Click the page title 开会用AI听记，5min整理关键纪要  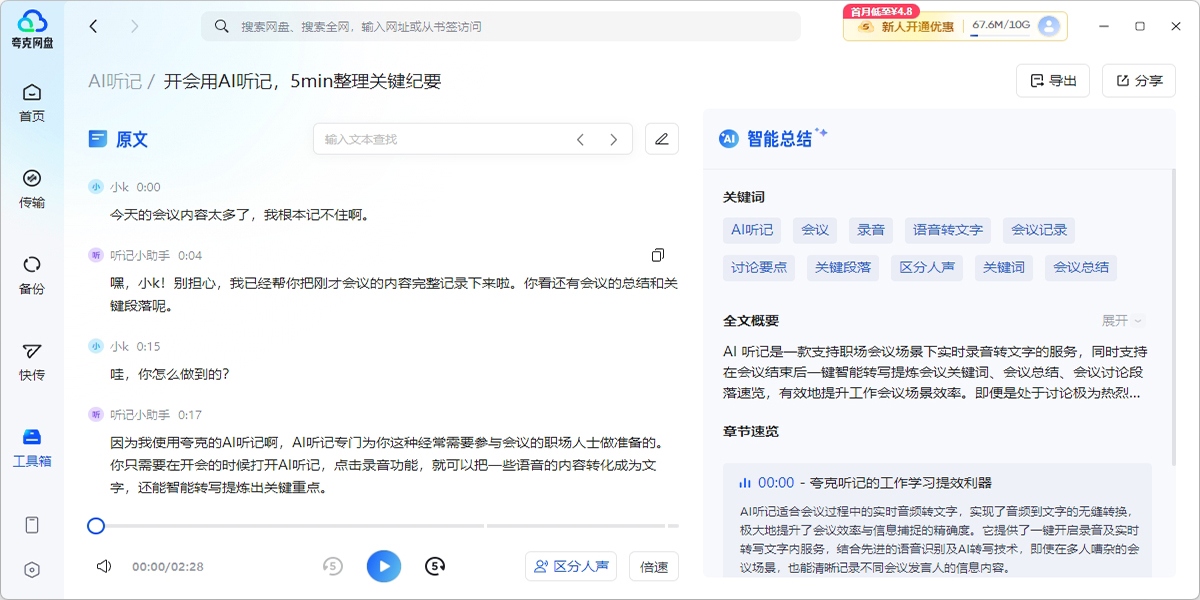[x=302, y=81]
